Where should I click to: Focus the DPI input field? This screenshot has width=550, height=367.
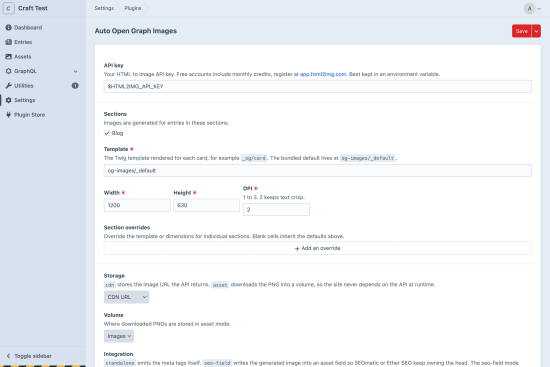point(276,209)
